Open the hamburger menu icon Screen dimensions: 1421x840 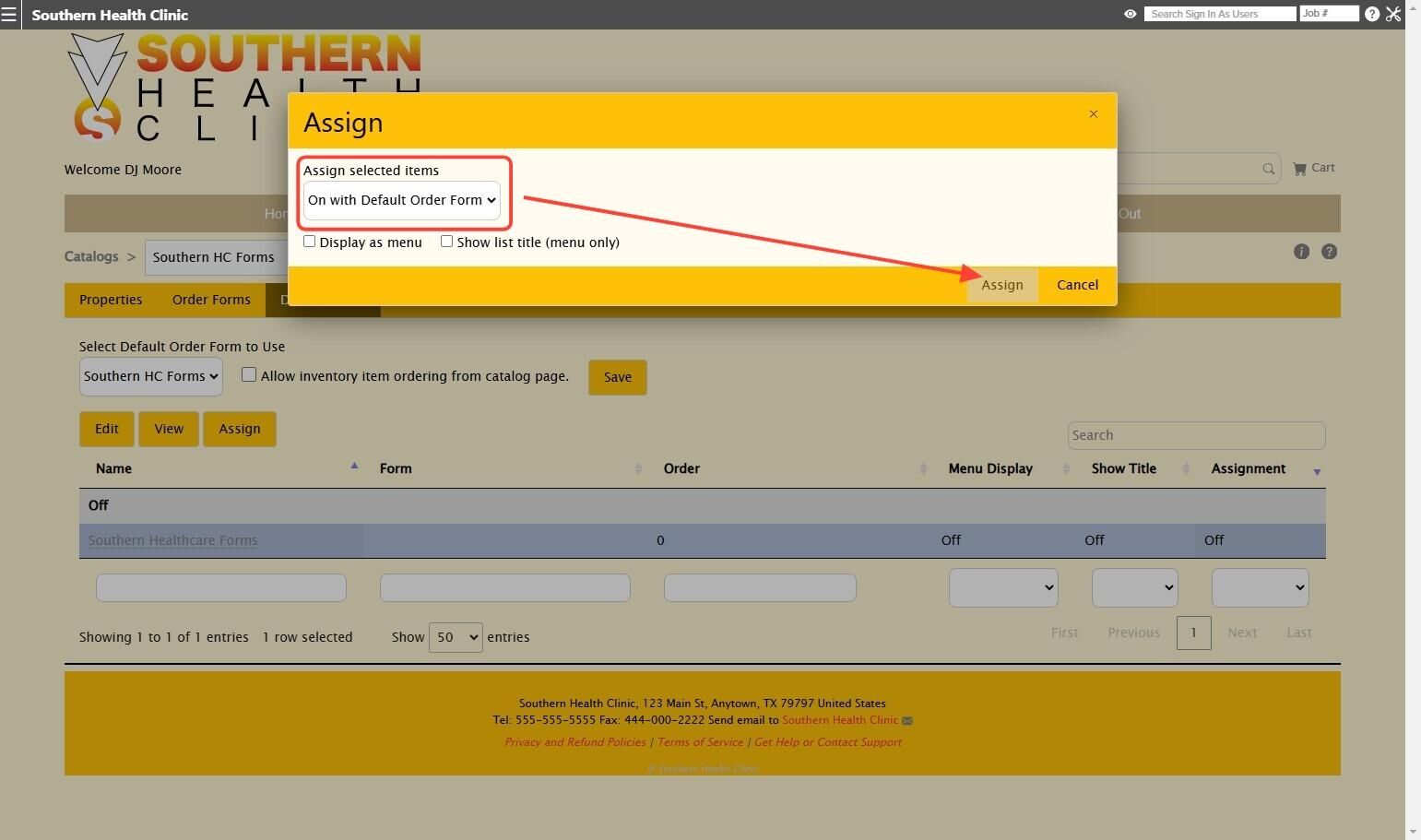(x=9, y=15)
